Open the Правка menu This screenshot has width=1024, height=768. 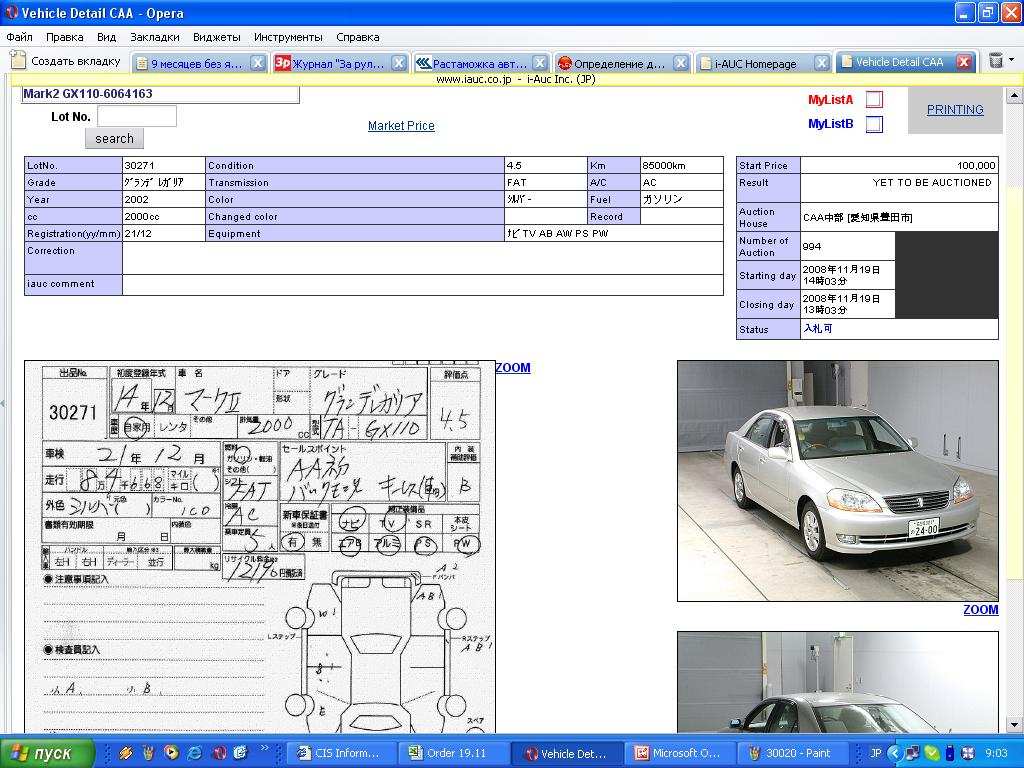pyautogui.click(x=64, y=37)
